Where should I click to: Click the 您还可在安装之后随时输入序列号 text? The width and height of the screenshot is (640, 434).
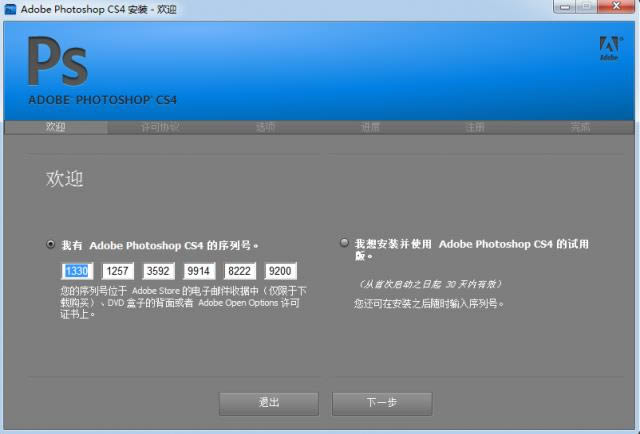click(429, 303)
